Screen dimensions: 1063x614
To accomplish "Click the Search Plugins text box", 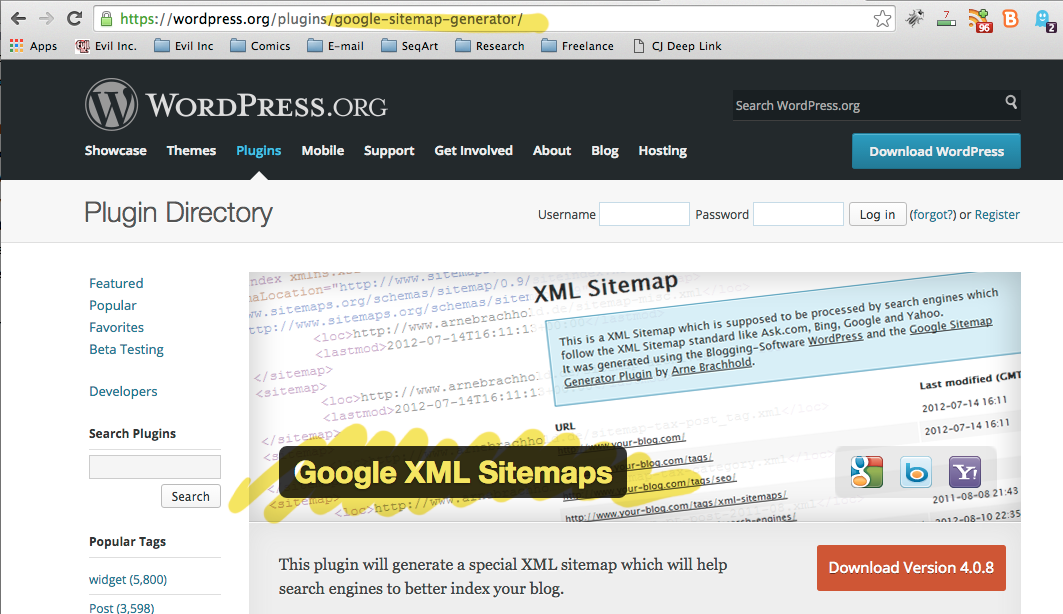I will click(154, 467).
